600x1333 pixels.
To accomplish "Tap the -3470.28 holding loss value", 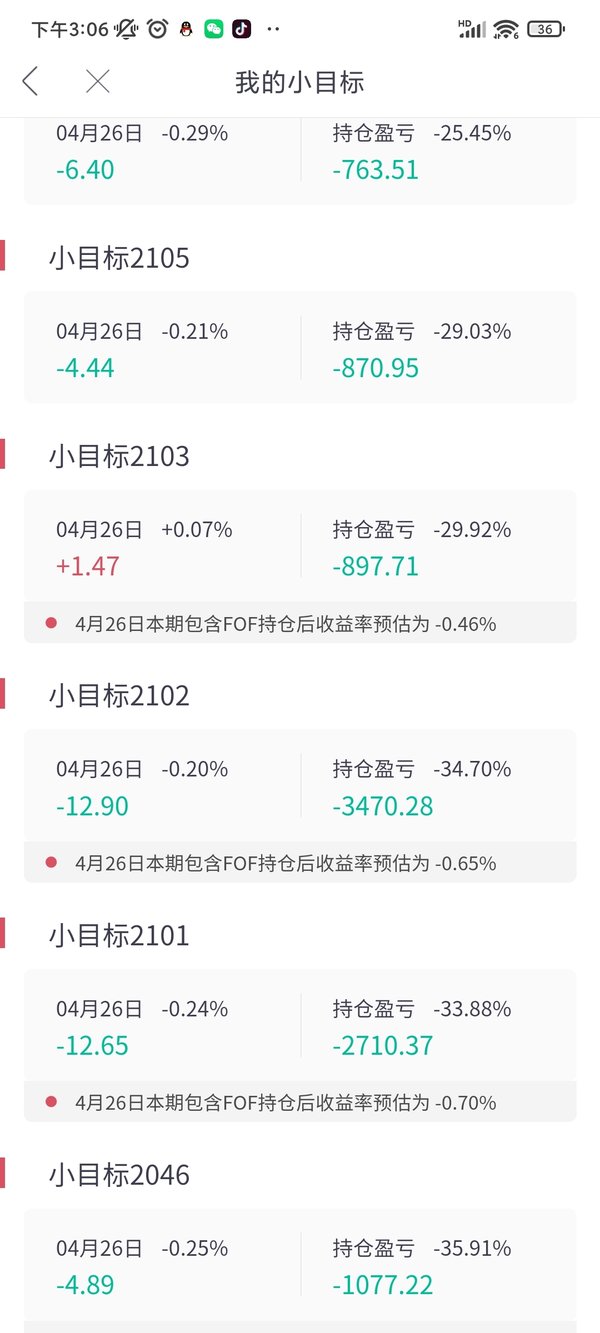I will pyautogui.click(x=383, y=806).
